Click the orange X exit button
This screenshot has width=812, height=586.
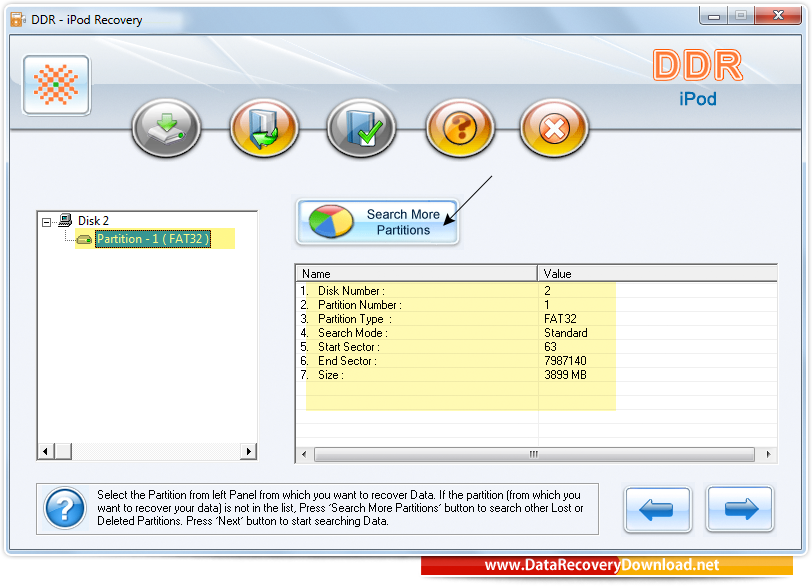554,128
